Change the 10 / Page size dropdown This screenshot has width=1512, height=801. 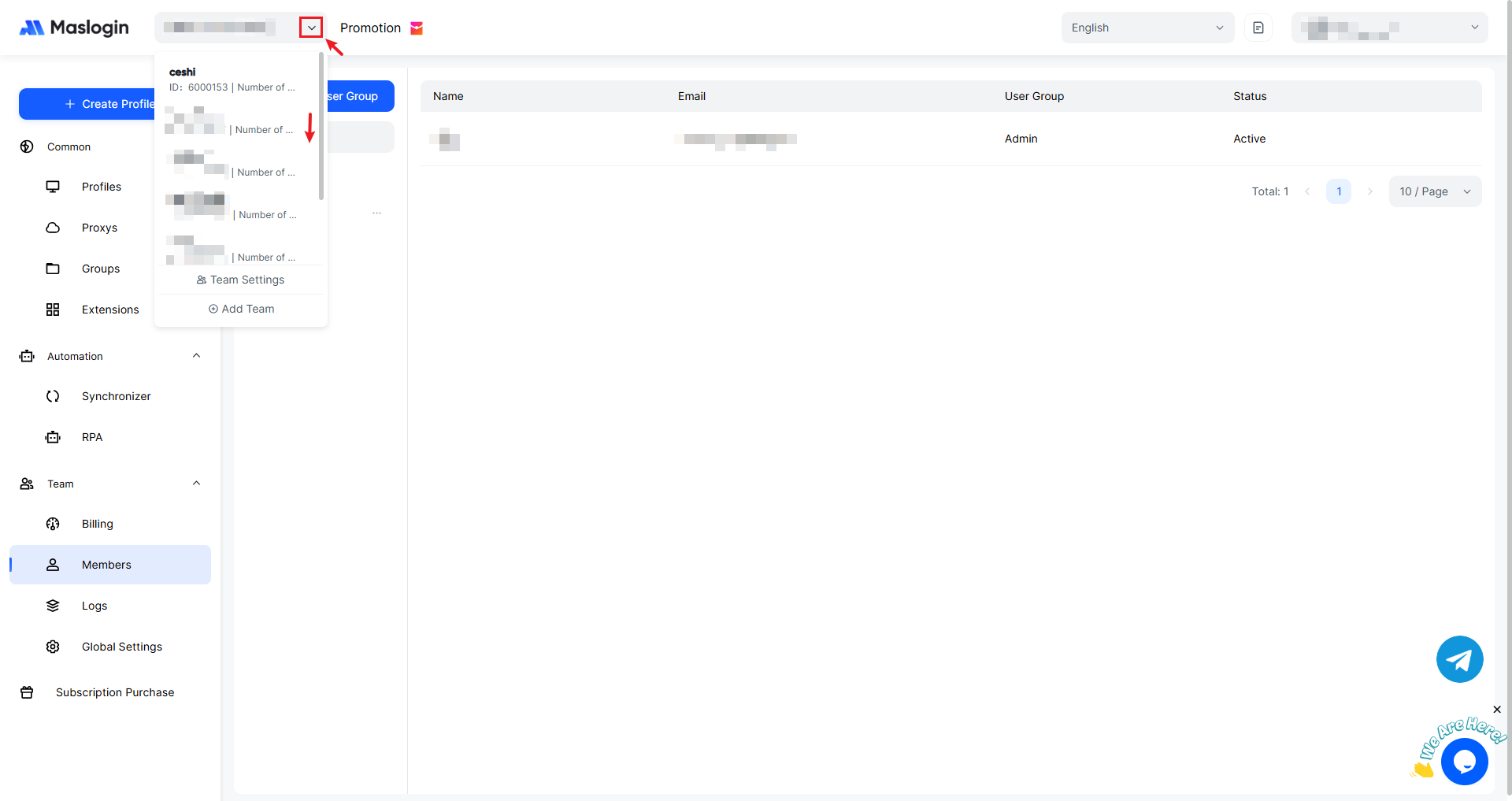[x=1434, y=191]
